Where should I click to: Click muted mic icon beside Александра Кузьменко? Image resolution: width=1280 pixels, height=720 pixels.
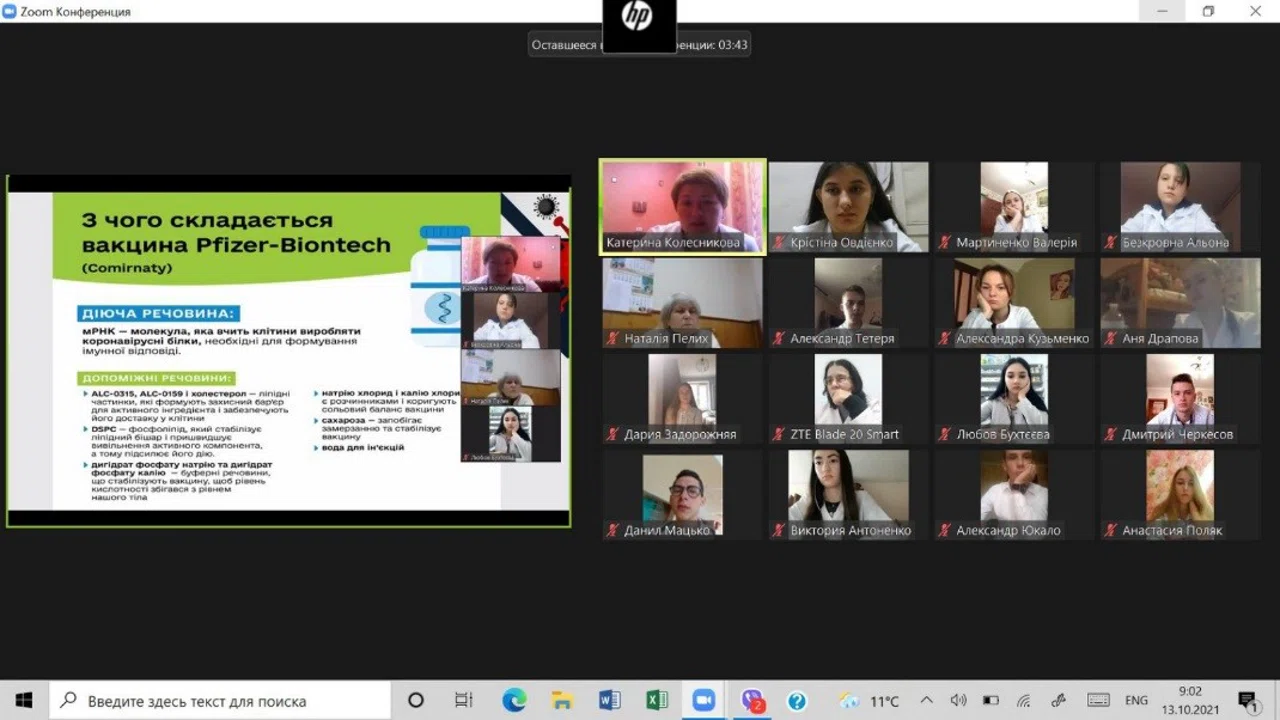click(945, 339)
